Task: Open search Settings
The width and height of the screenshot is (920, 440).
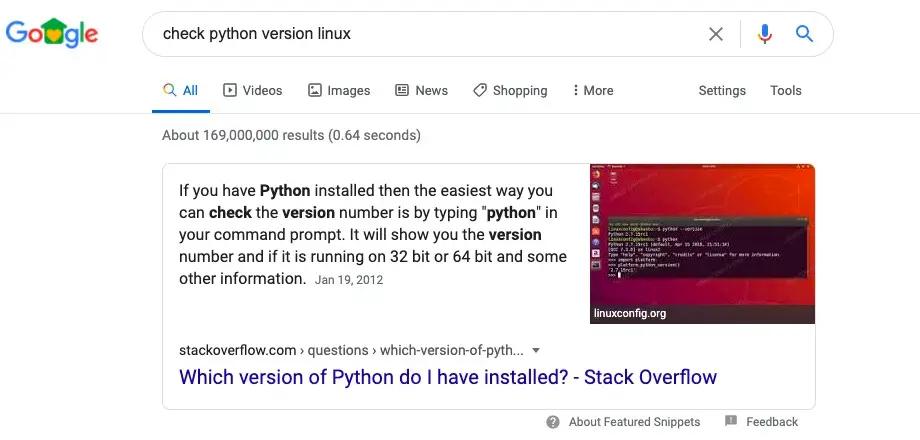Action: tap(722, 90)
